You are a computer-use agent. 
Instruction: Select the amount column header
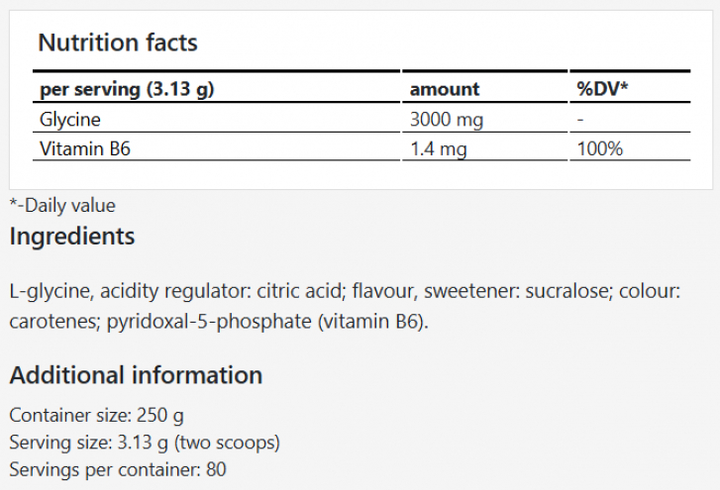coord(444,88)
